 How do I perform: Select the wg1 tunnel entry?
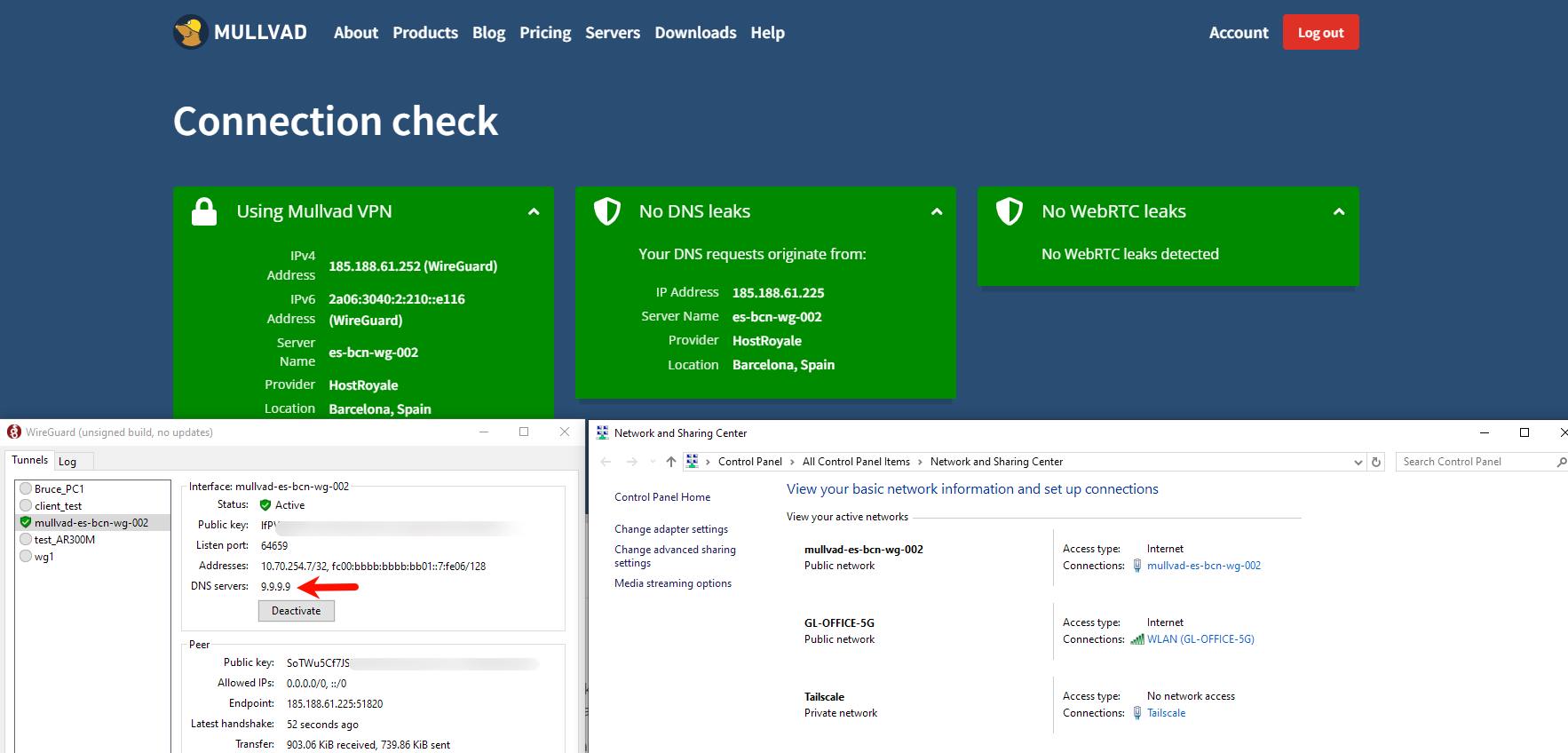(x=44, y=557)
